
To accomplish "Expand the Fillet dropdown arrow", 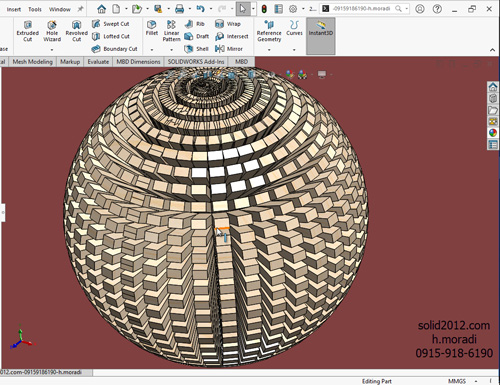I will click(152, 50).
